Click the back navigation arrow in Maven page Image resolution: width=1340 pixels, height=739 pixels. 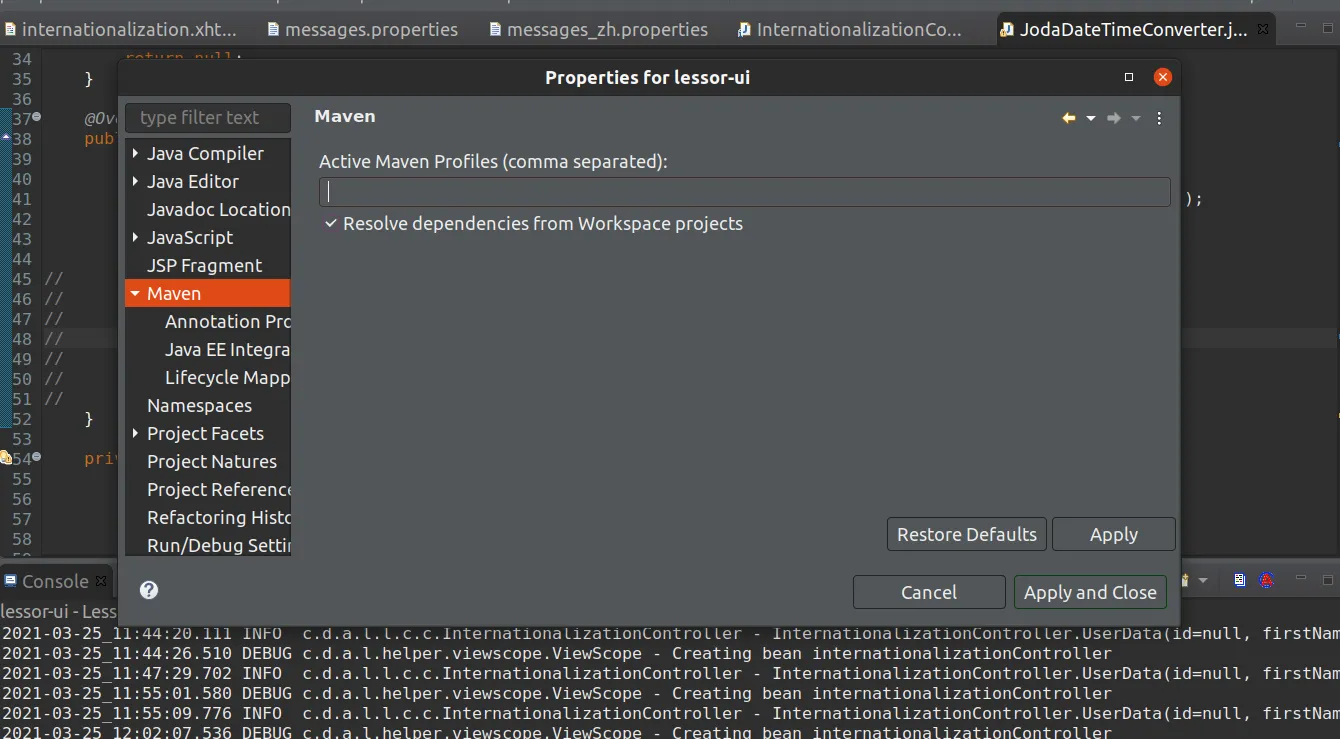(1069, 118)
